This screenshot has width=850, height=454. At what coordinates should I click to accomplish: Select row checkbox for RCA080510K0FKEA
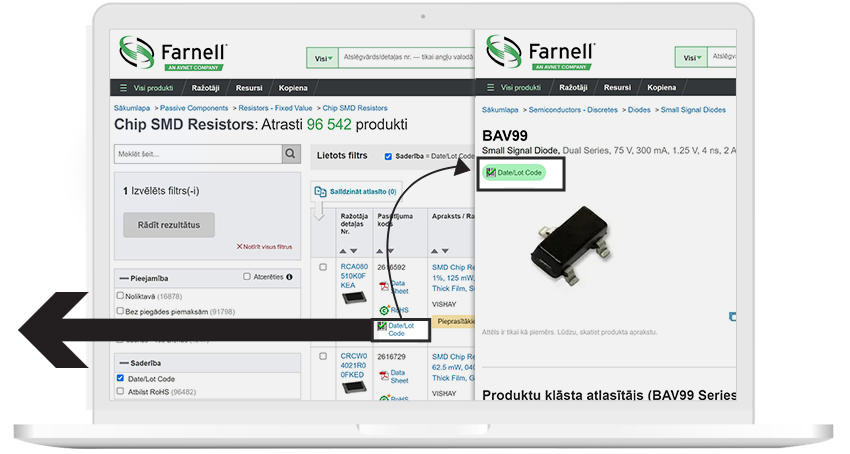pos(323,267)
